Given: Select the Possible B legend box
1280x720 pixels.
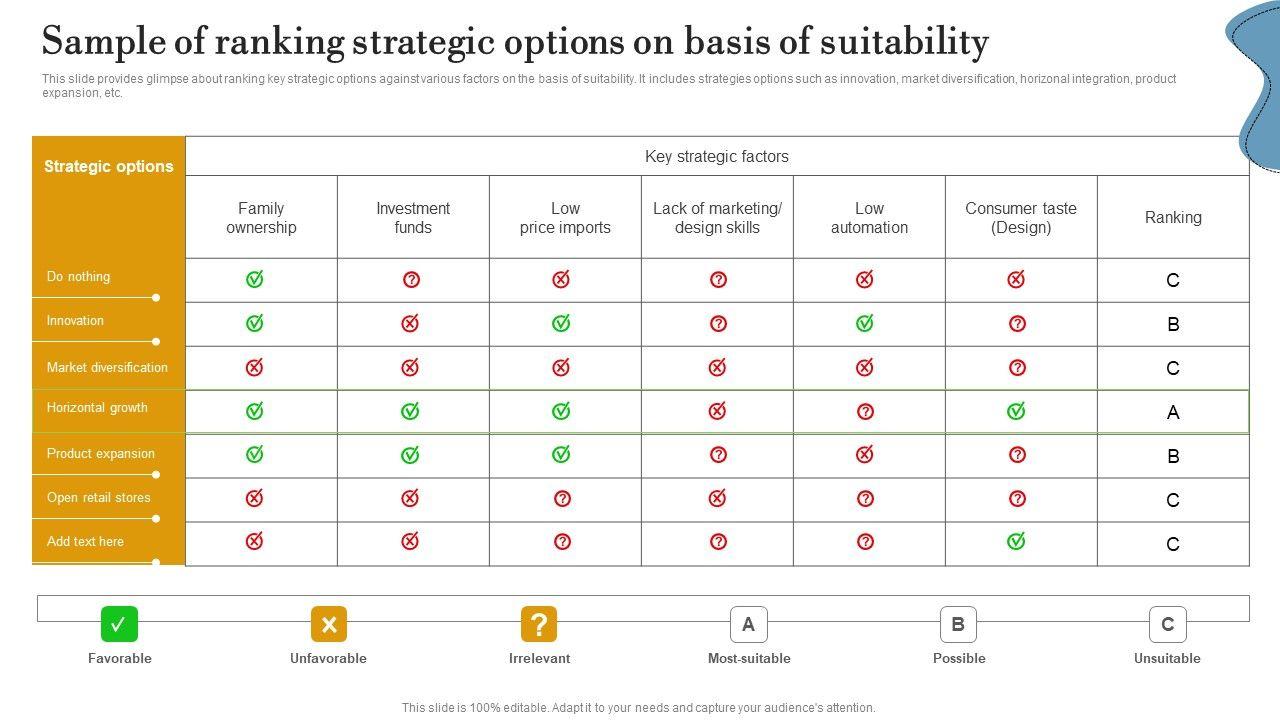Looking at the screenshot, I should pyautogui.click(x=958, y=624).
